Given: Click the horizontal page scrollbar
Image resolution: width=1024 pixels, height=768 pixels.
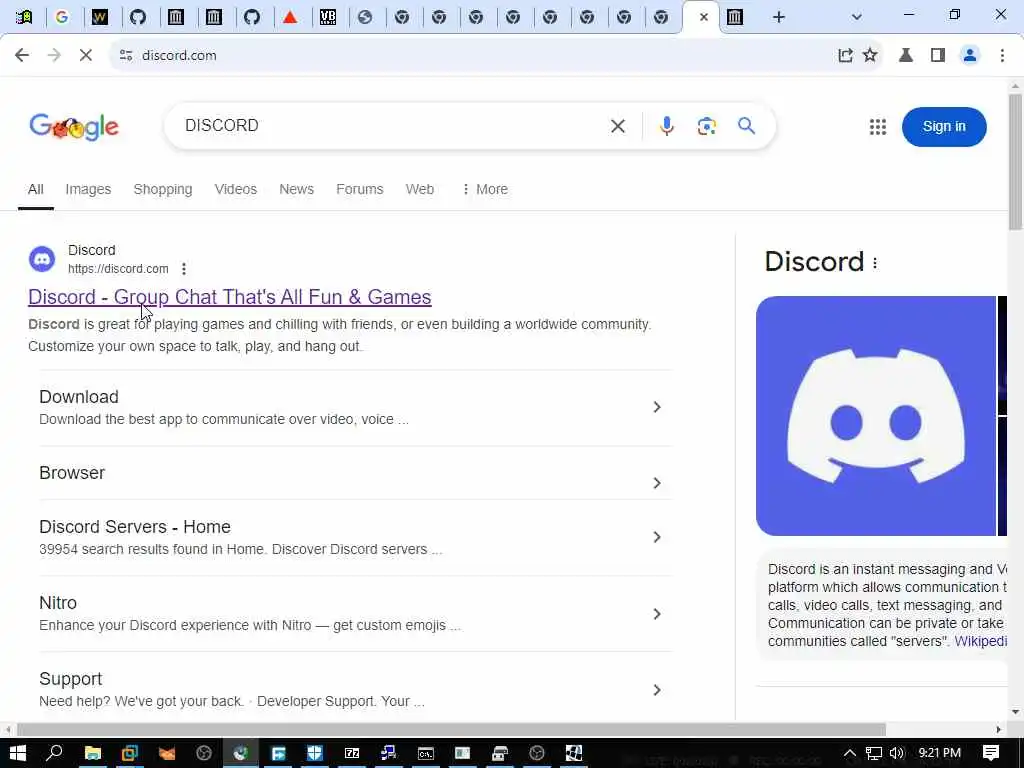Looking at the screenshot, I should coord(451,729).
